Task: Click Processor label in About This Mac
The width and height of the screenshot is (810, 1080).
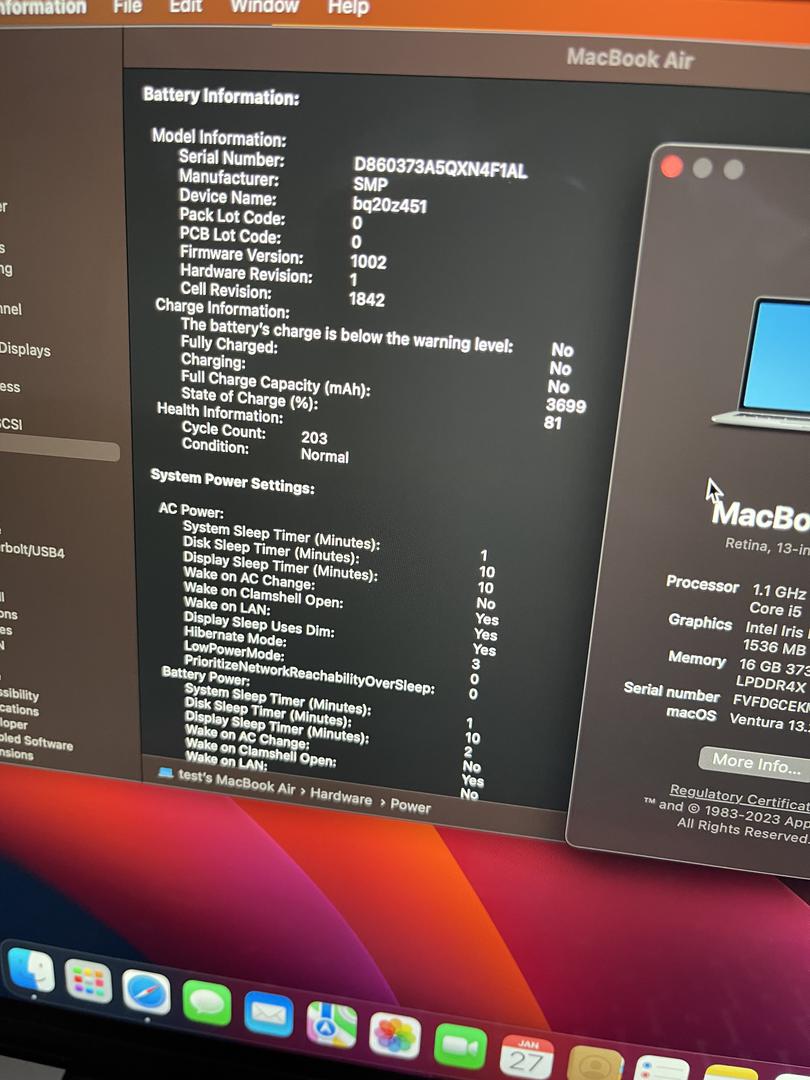Action: 703,584
